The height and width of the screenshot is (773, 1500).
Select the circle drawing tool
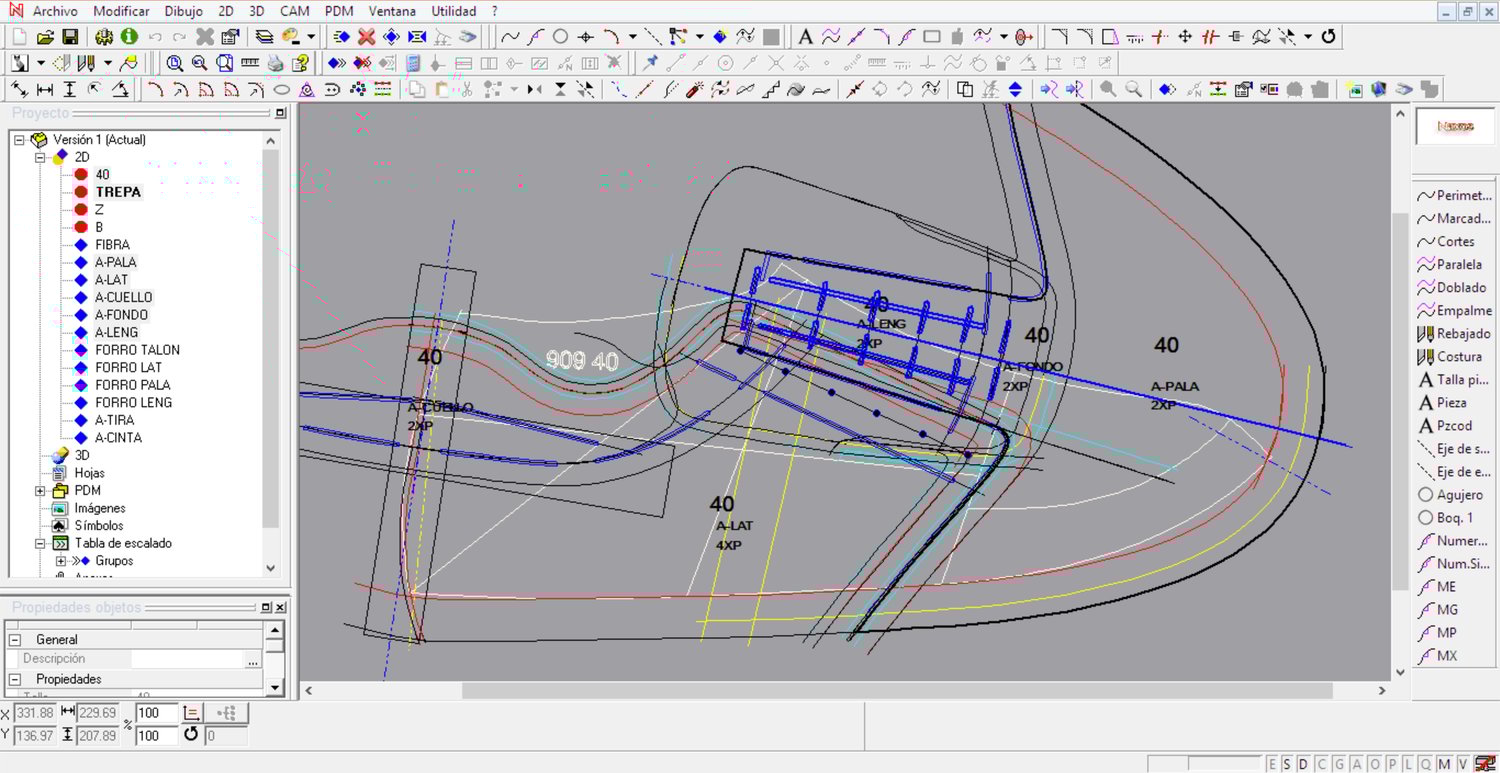(560, 37)
